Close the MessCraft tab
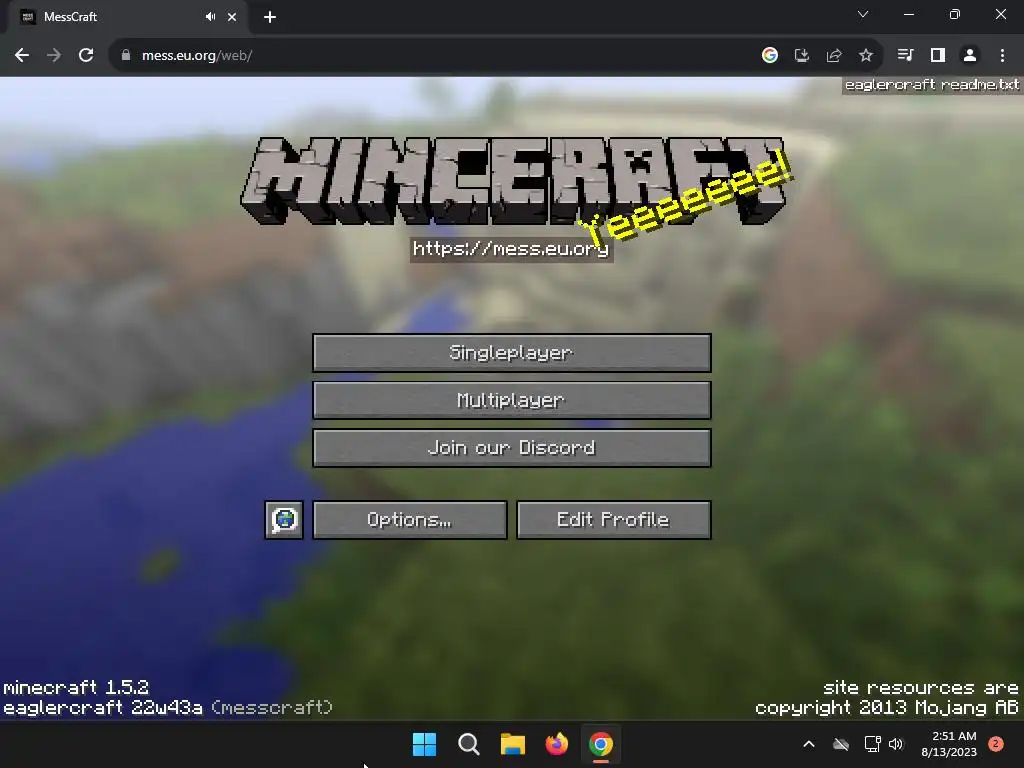 [x=232, y=17]
